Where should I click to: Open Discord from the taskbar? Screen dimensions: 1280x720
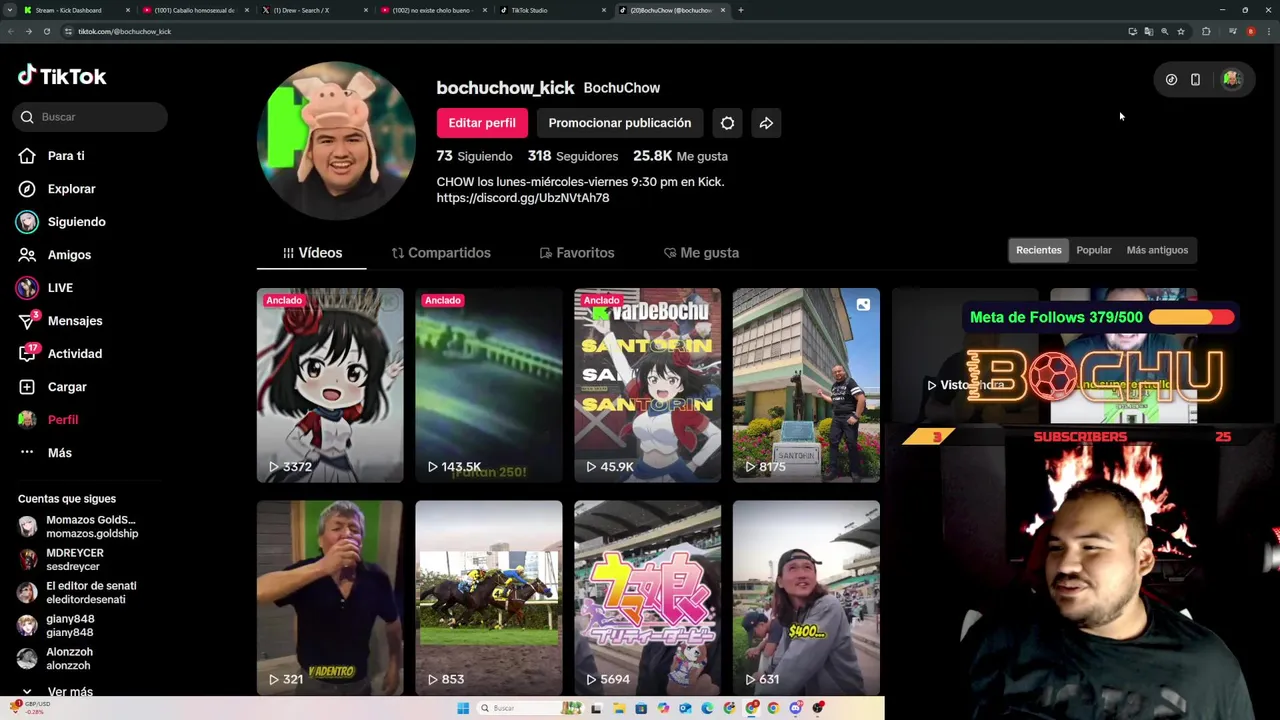[795, 708]
